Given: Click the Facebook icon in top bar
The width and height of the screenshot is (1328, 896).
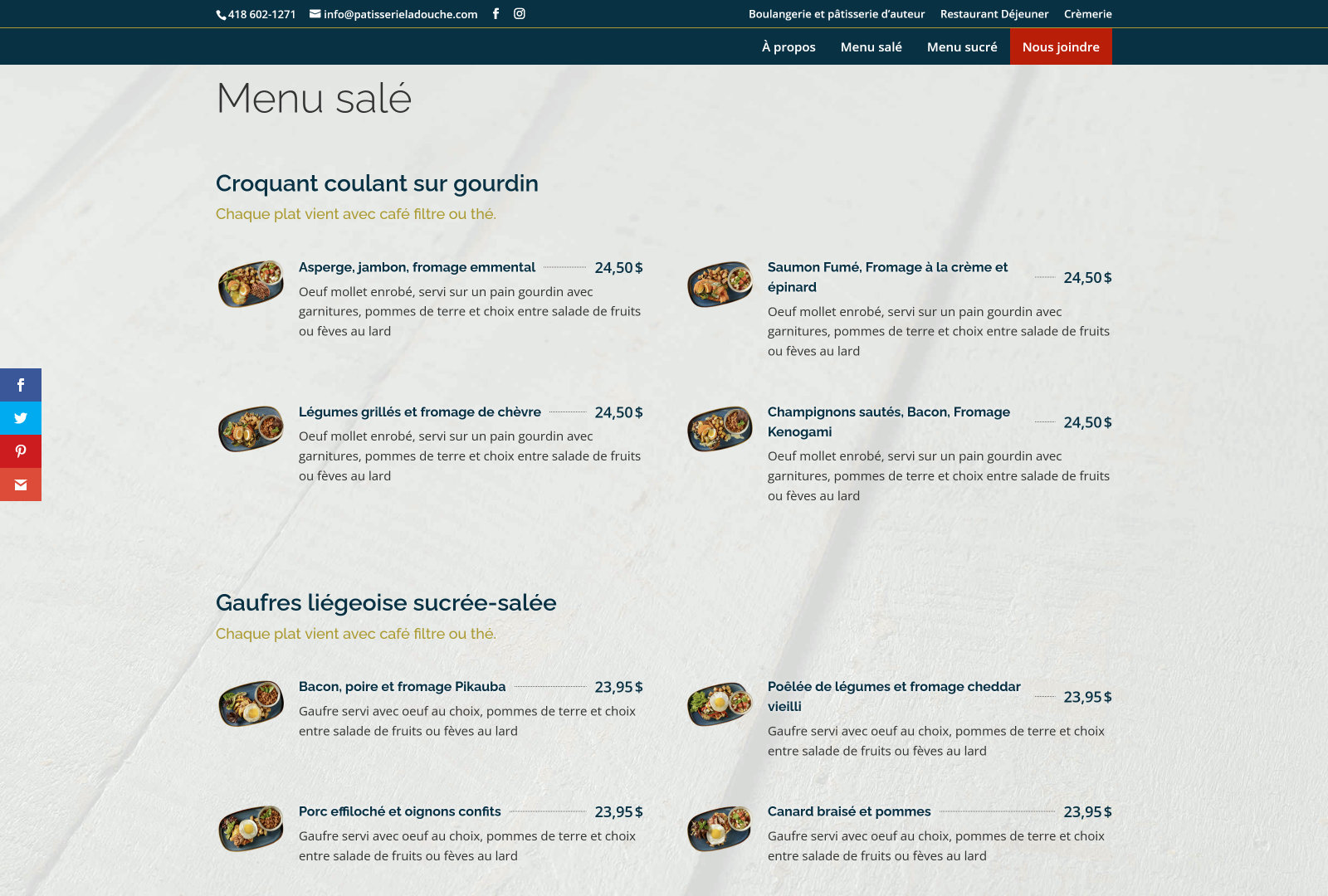Looking at the screenshot, I should pos(496,13).
